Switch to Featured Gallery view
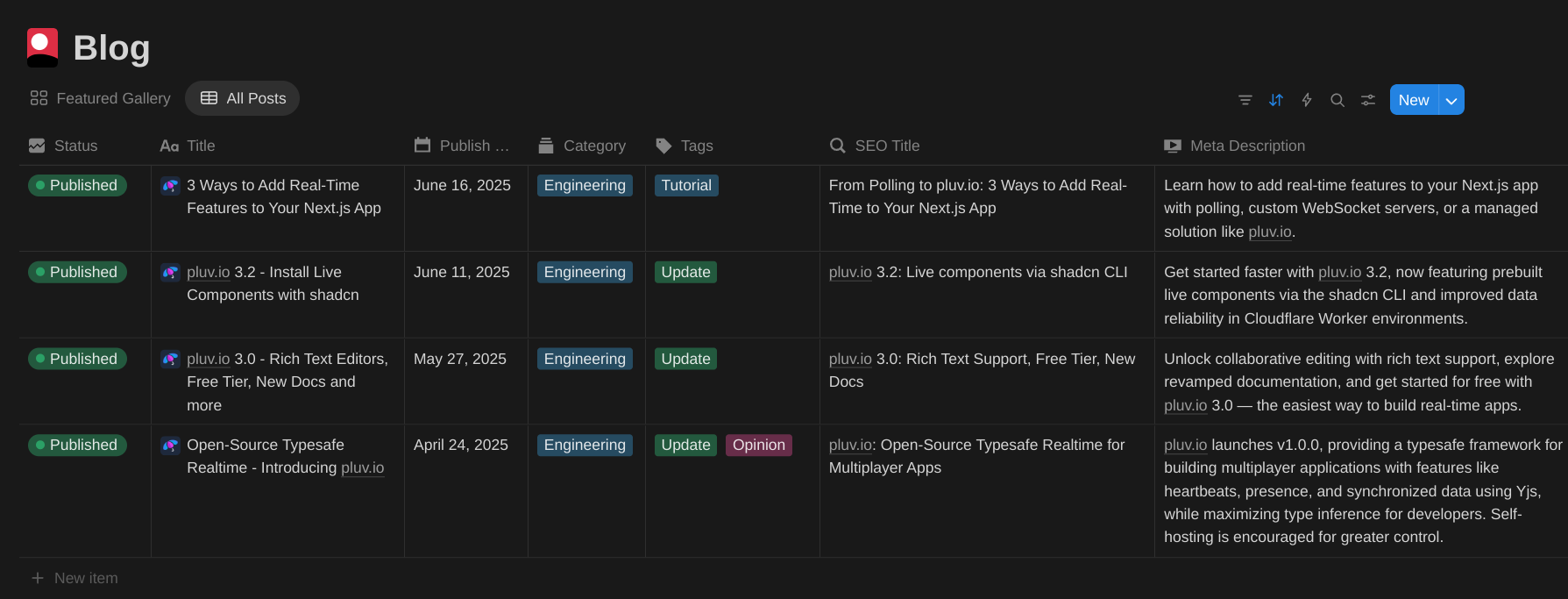 click(x=101, y=98)
